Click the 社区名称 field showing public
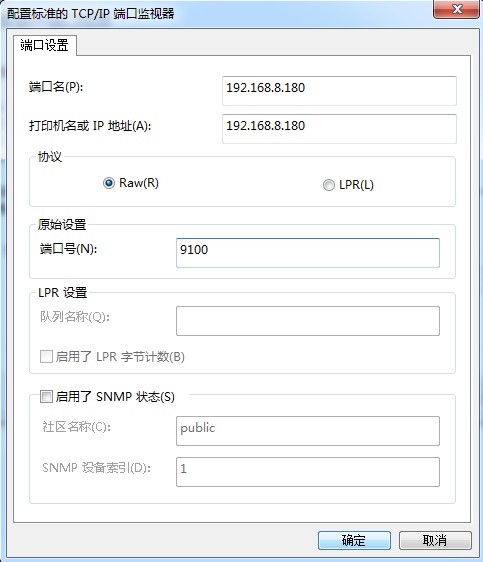 tap(308, 431)
